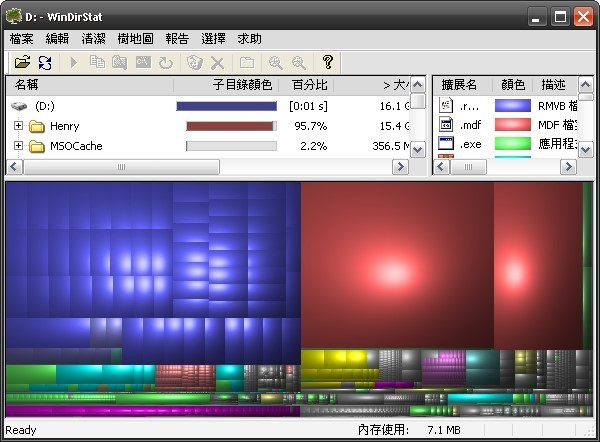This screenshot has height=442, width=600.
Task: Click the Ready status bar text
Action: (21, 430)
